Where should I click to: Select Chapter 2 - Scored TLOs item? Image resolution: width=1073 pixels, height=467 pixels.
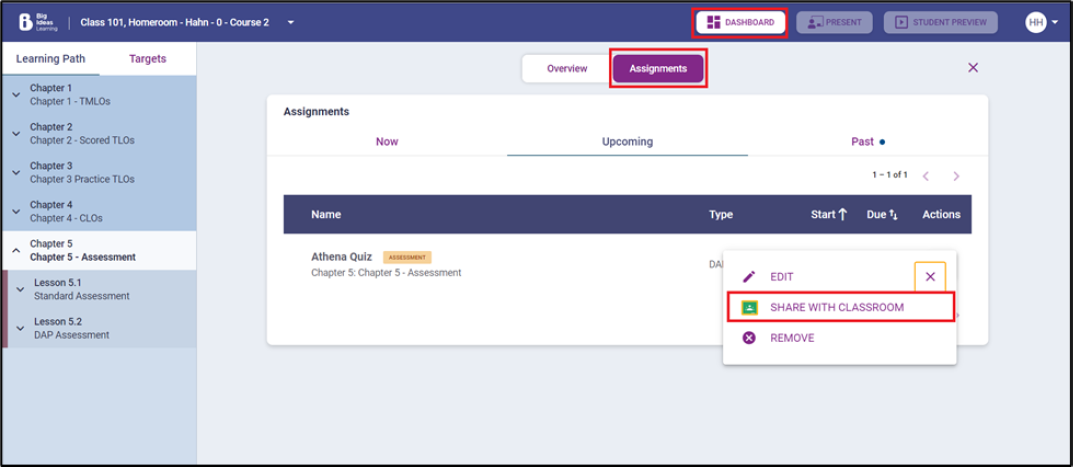[x=99, y=134]
